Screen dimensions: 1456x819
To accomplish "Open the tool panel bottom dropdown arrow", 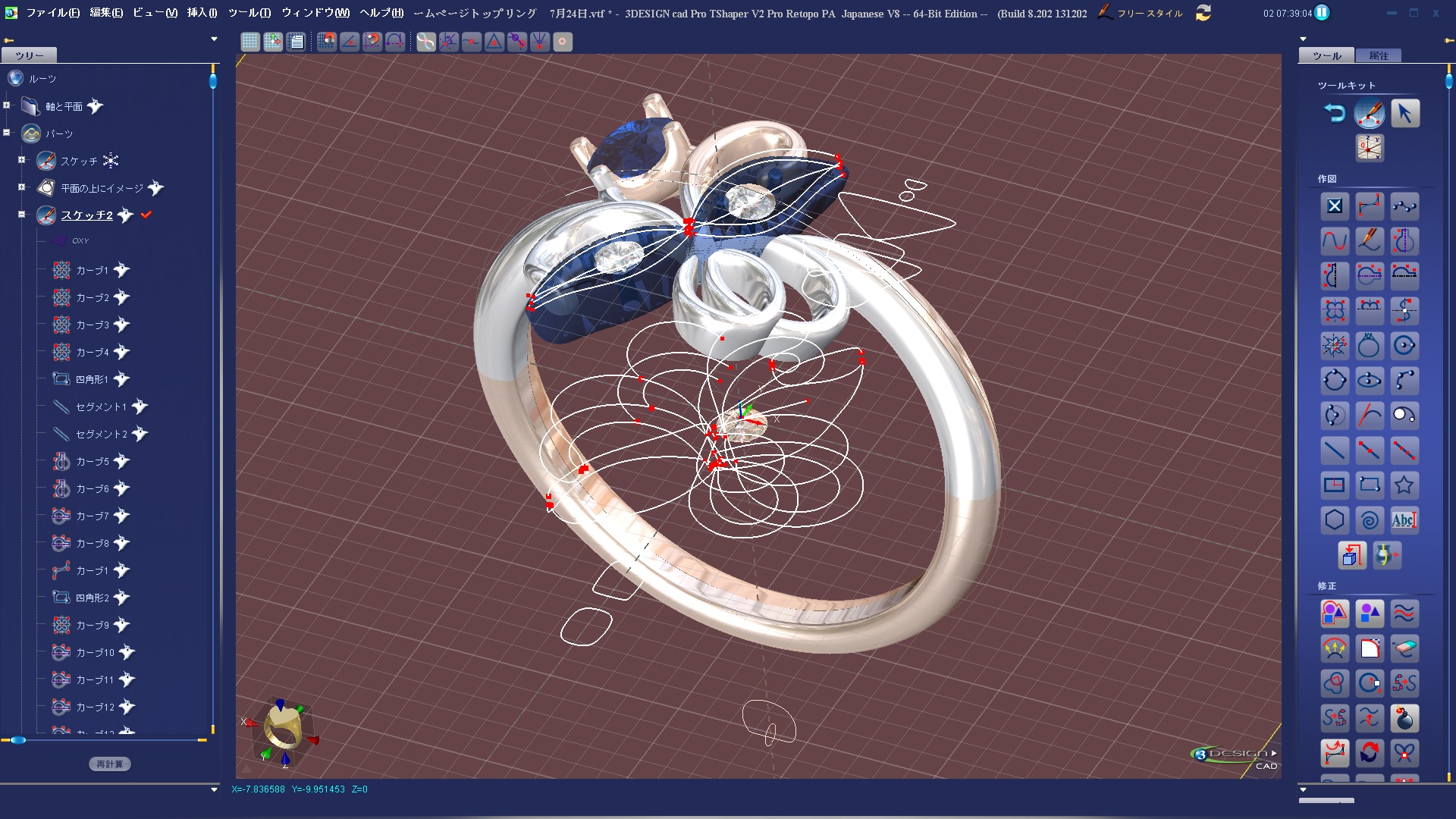I will (1303, 789).
